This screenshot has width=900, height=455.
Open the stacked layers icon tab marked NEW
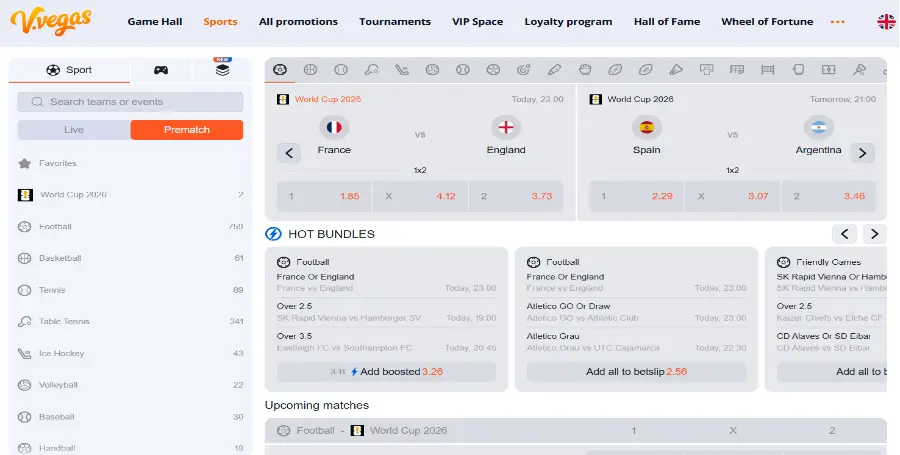point(222,70)
